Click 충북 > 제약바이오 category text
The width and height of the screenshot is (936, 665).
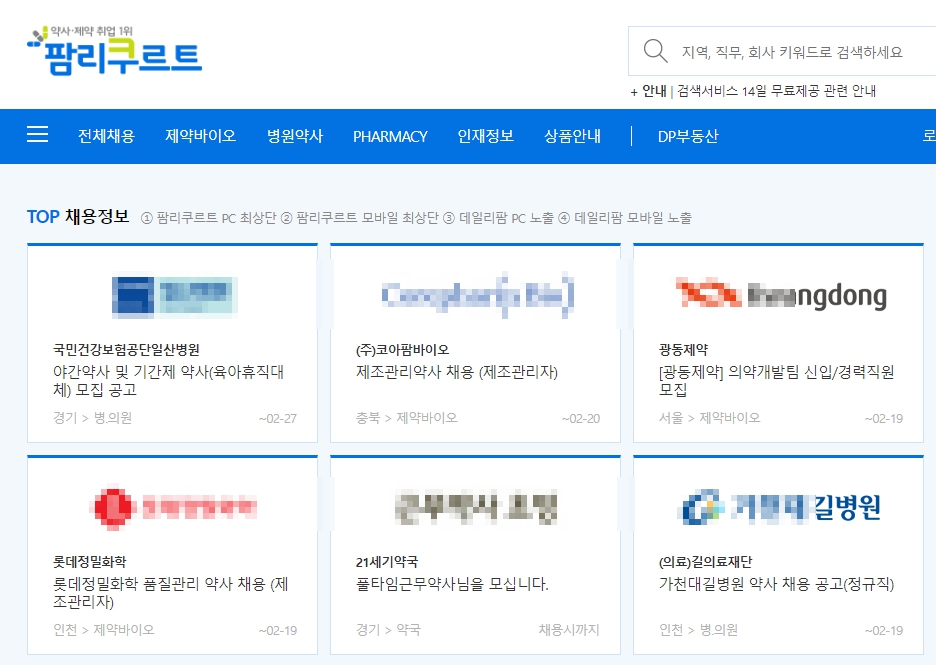coord(407,418)
